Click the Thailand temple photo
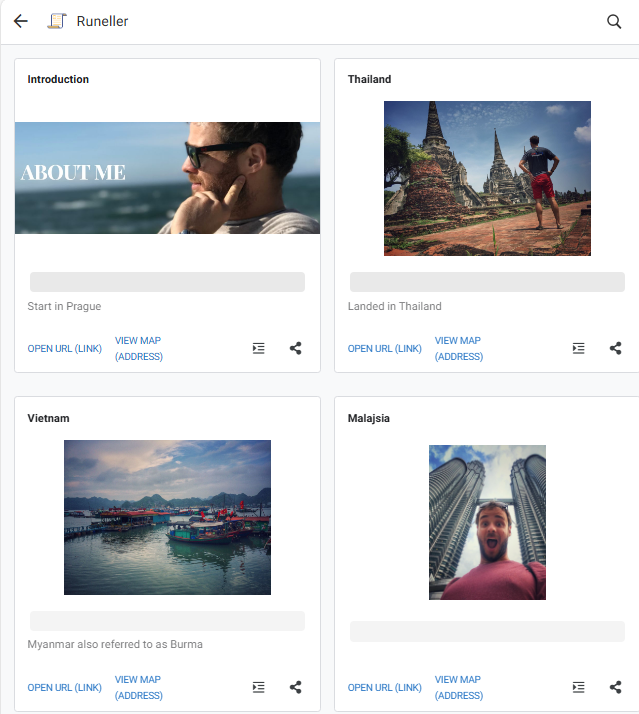The image size is (639, 714). pyautogui.click(x=487, y=178)
